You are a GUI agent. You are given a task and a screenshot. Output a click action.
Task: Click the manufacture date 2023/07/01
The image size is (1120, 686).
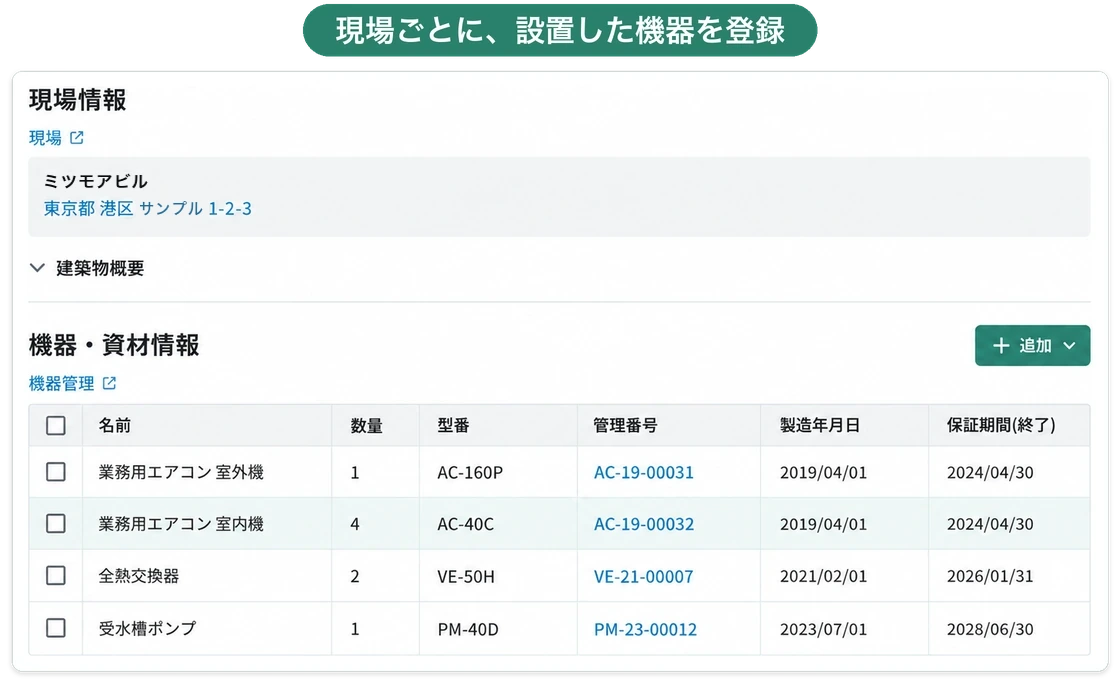(x=824, y=629)
